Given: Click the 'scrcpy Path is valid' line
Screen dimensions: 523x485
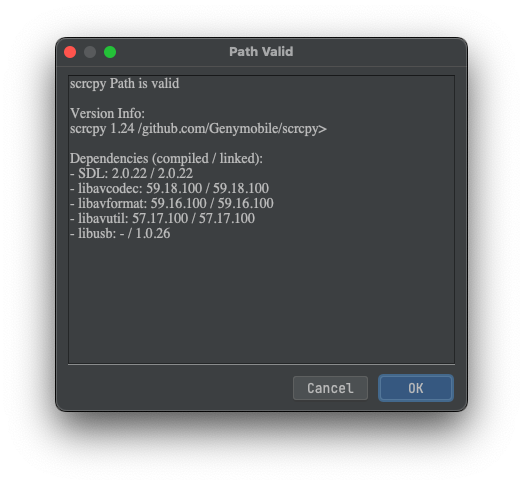Looking at the screenshot, I should (x=124, y=83).
